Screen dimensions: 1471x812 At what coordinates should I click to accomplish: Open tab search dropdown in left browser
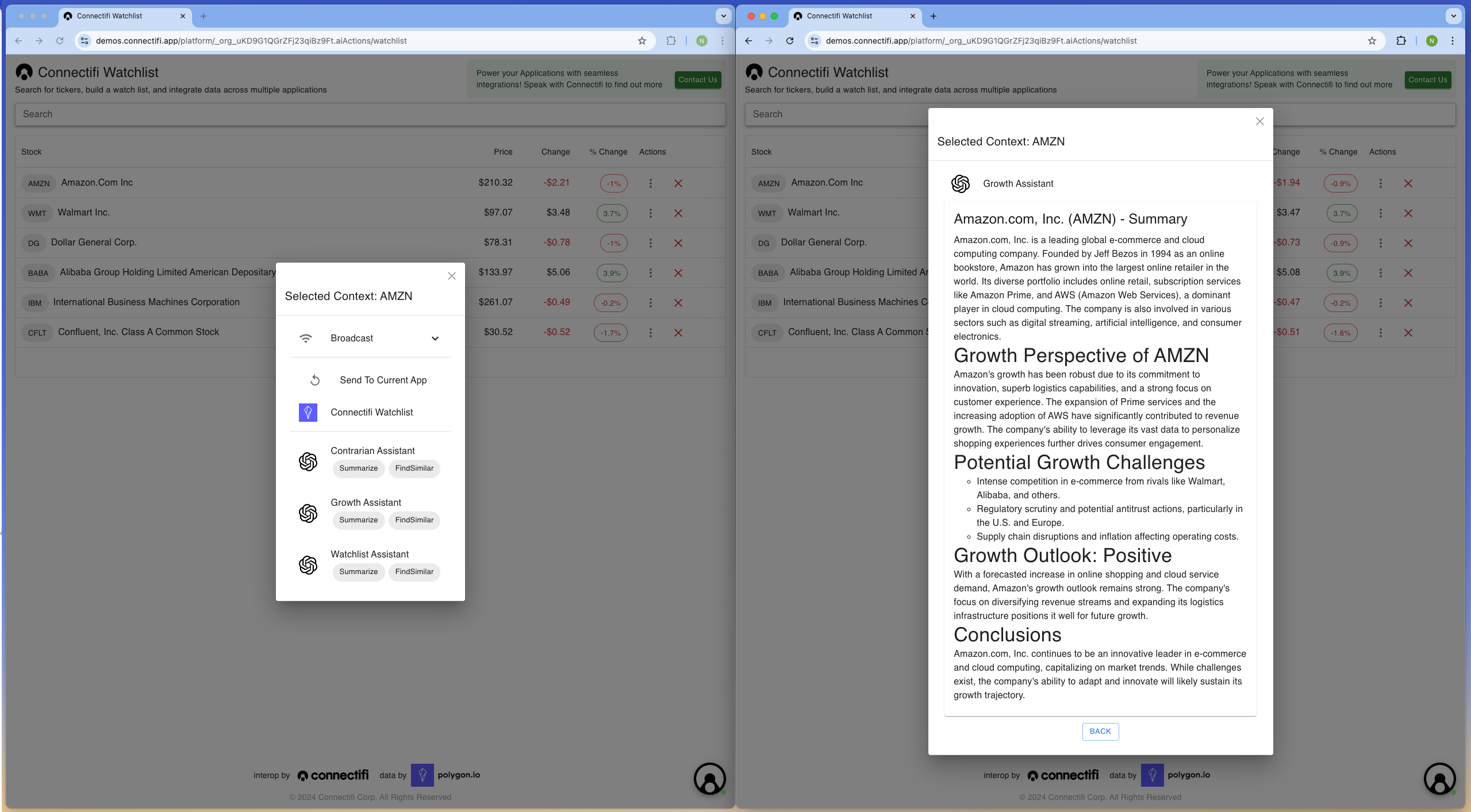(724, 16)
